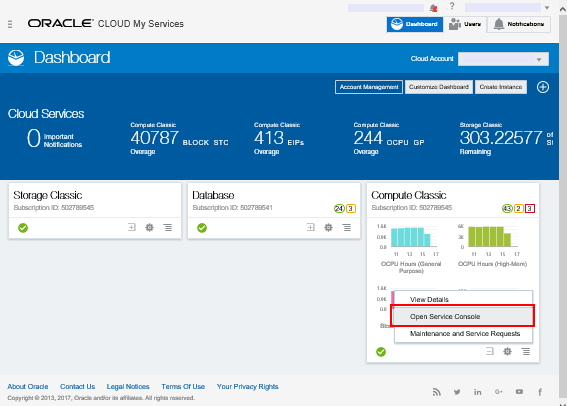Click Compute Classic red badge 3
This screenshot has width=567, height=406.
coord(530,209)
